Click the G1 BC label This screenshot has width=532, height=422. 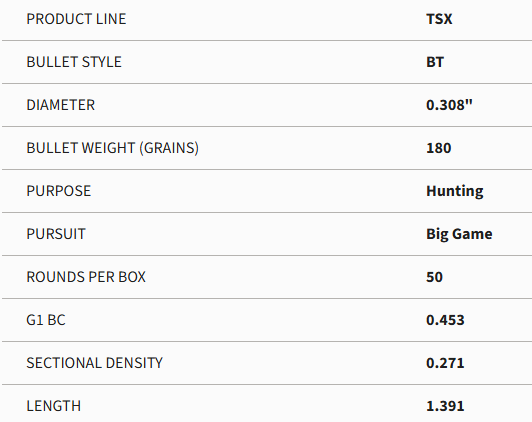pos(46,320)
